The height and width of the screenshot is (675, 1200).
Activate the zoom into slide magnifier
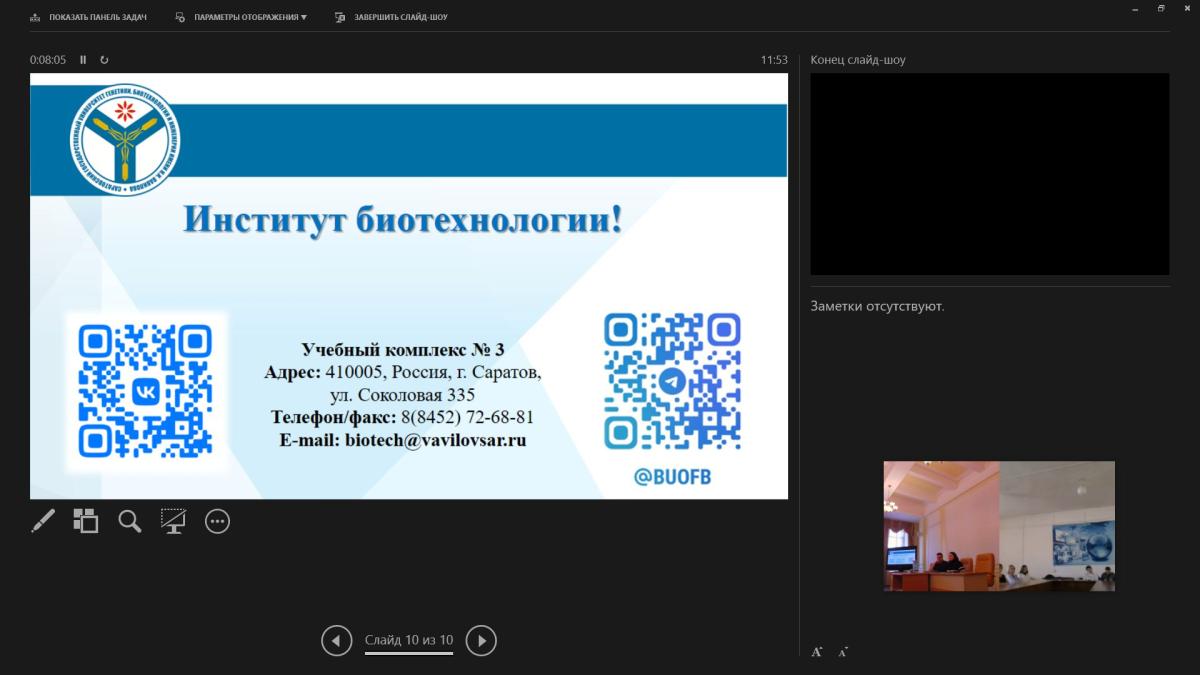pyautogui.click(x=130, y=521)
